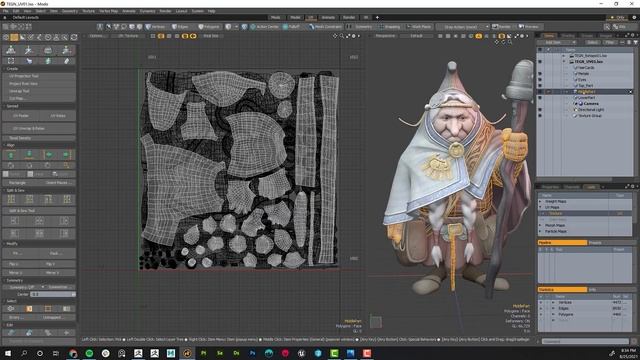Expand the Particle Maps list
This screenshot has height=360, width=640.
pos(540,231)
